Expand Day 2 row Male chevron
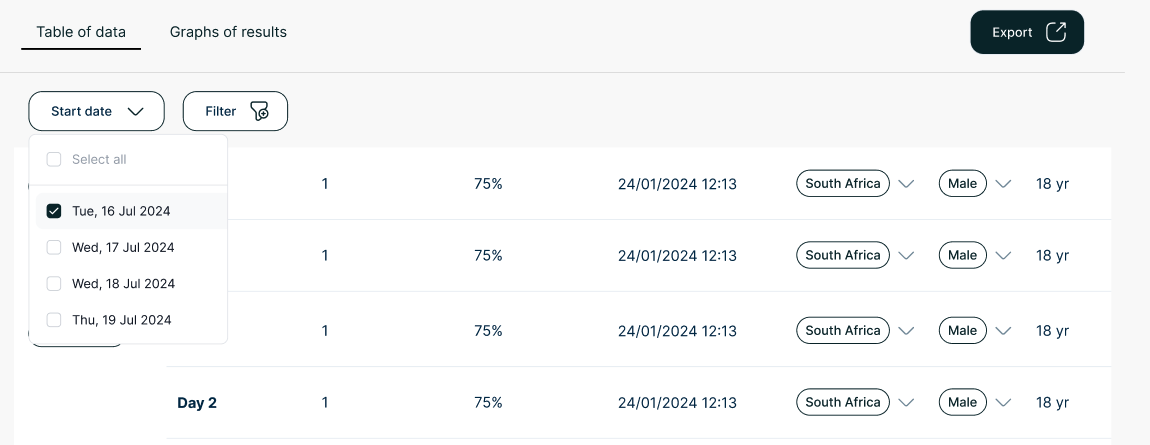 (x=1004, y=403)
